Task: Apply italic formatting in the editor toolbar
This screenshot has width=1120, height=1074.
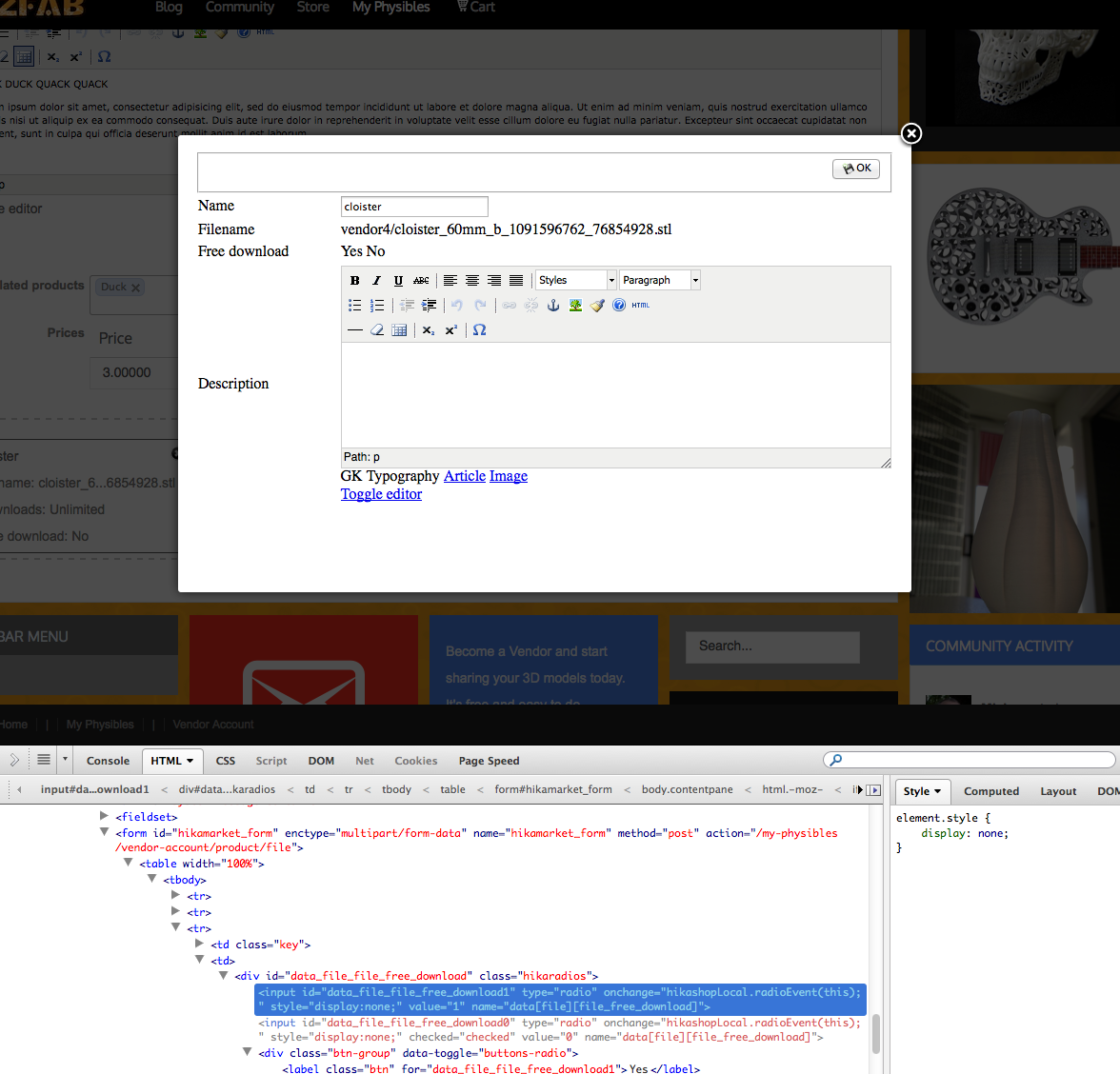Action: (376, 281)
